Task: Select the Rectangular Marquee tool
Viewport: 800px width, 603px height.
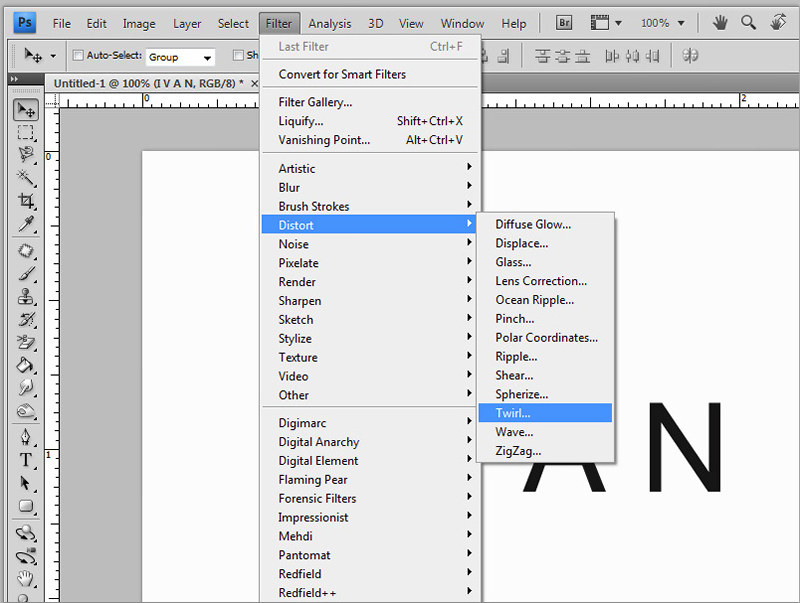Action: pyautogui.click(x=26, y=132)
